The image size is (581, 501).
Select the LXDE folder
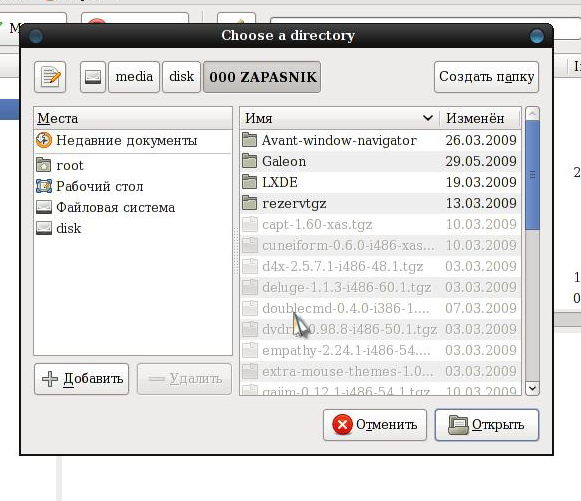380,182
